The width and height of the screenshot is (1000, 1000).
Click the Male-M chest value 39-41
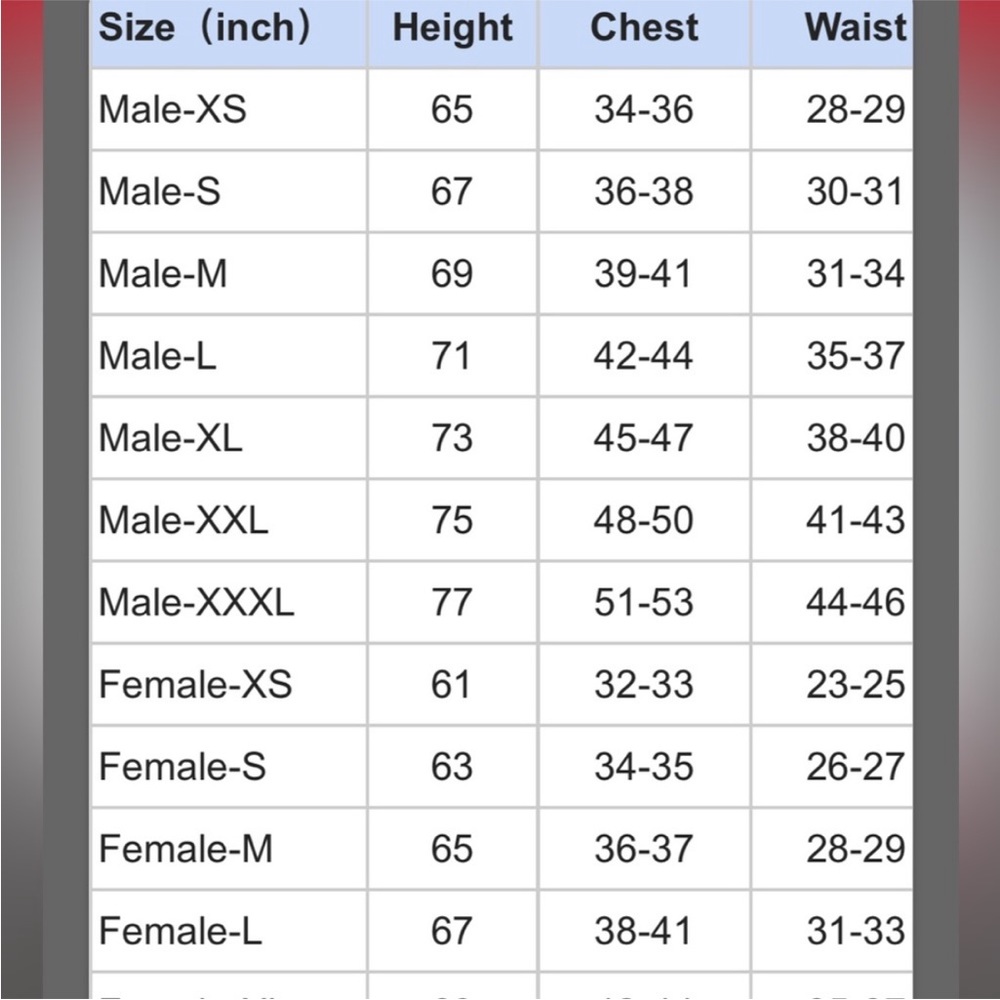tap(643, 274)
